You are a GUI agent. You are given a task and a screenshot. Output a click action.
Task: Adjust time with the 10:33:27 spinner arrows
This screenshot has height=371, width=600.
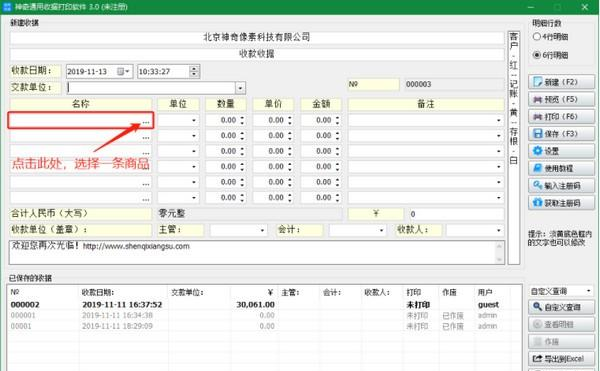[194, 72]
